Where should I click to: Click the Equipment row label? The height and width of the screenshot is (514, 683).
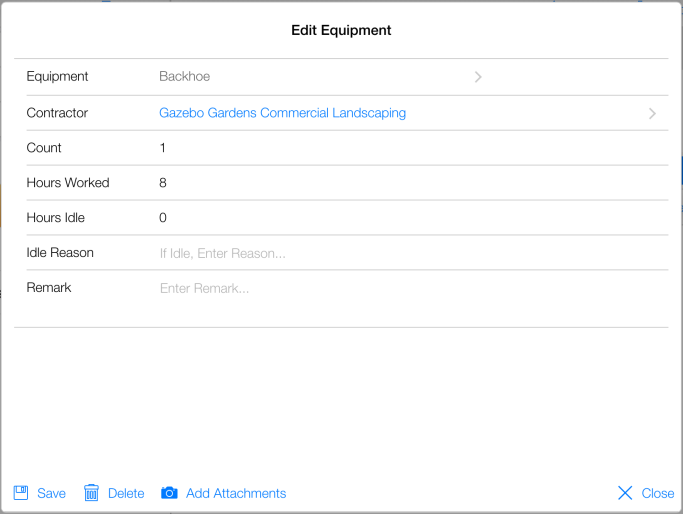click(x=57, y=76)
